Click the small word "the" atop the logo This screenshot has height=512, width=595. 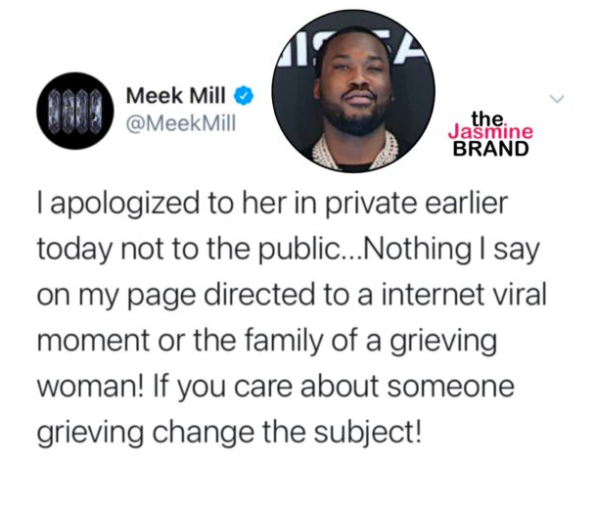pyautogui.click(x=487, y=119)
